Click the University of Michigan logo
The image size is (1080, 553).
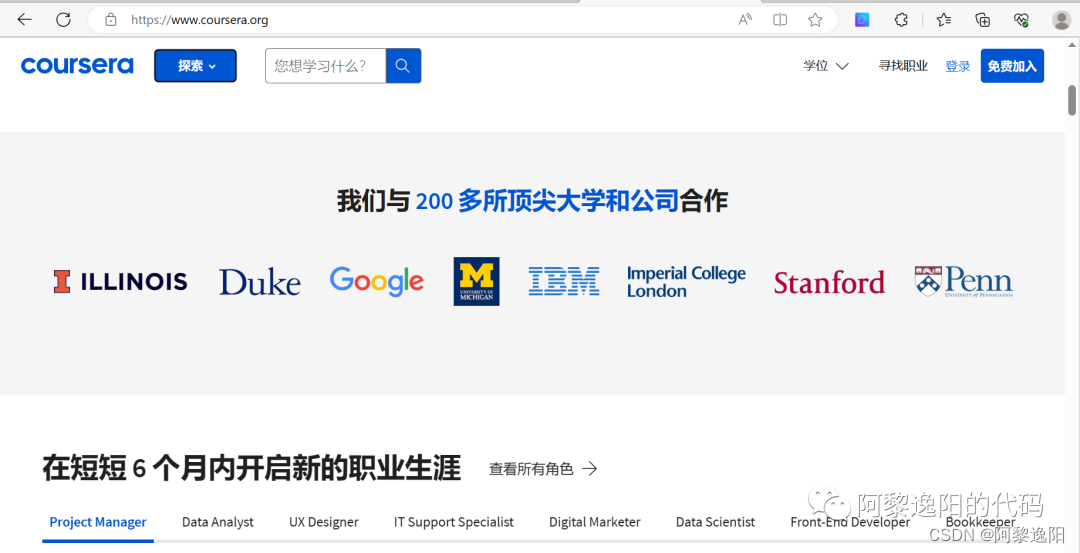(477, 281)
